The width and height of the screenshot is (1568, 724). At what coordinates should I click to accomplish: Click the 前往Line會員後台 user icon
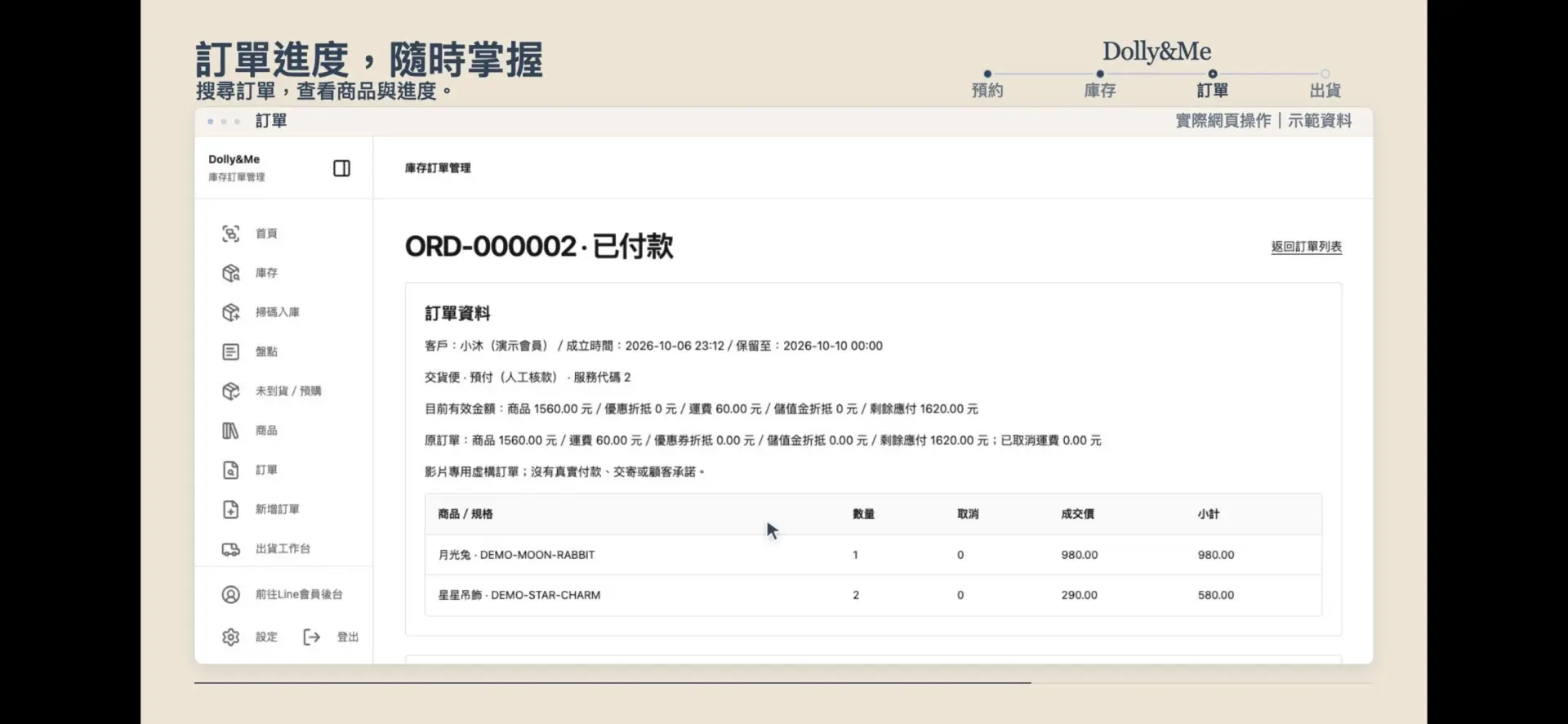point(231,594)
